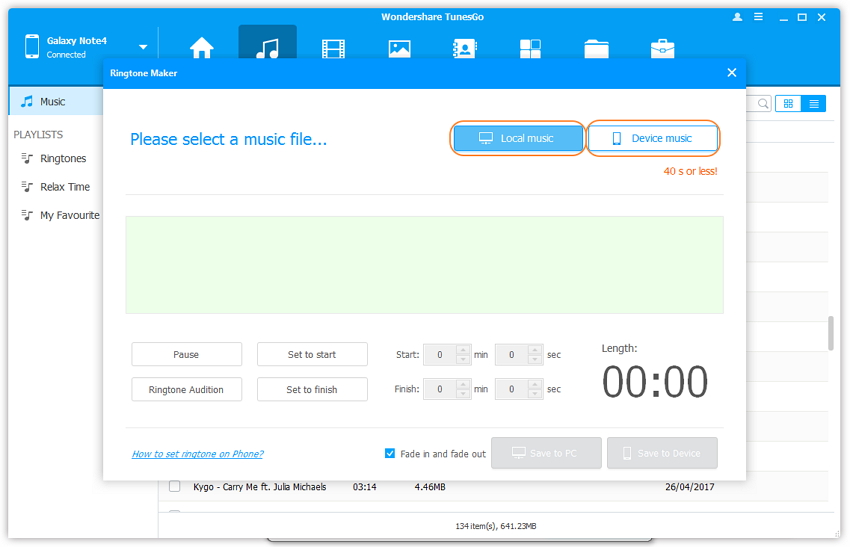This screenshot has height=547, width=850.
Task: Open the Photos picture icon
Action: click(x=399, y=48)
